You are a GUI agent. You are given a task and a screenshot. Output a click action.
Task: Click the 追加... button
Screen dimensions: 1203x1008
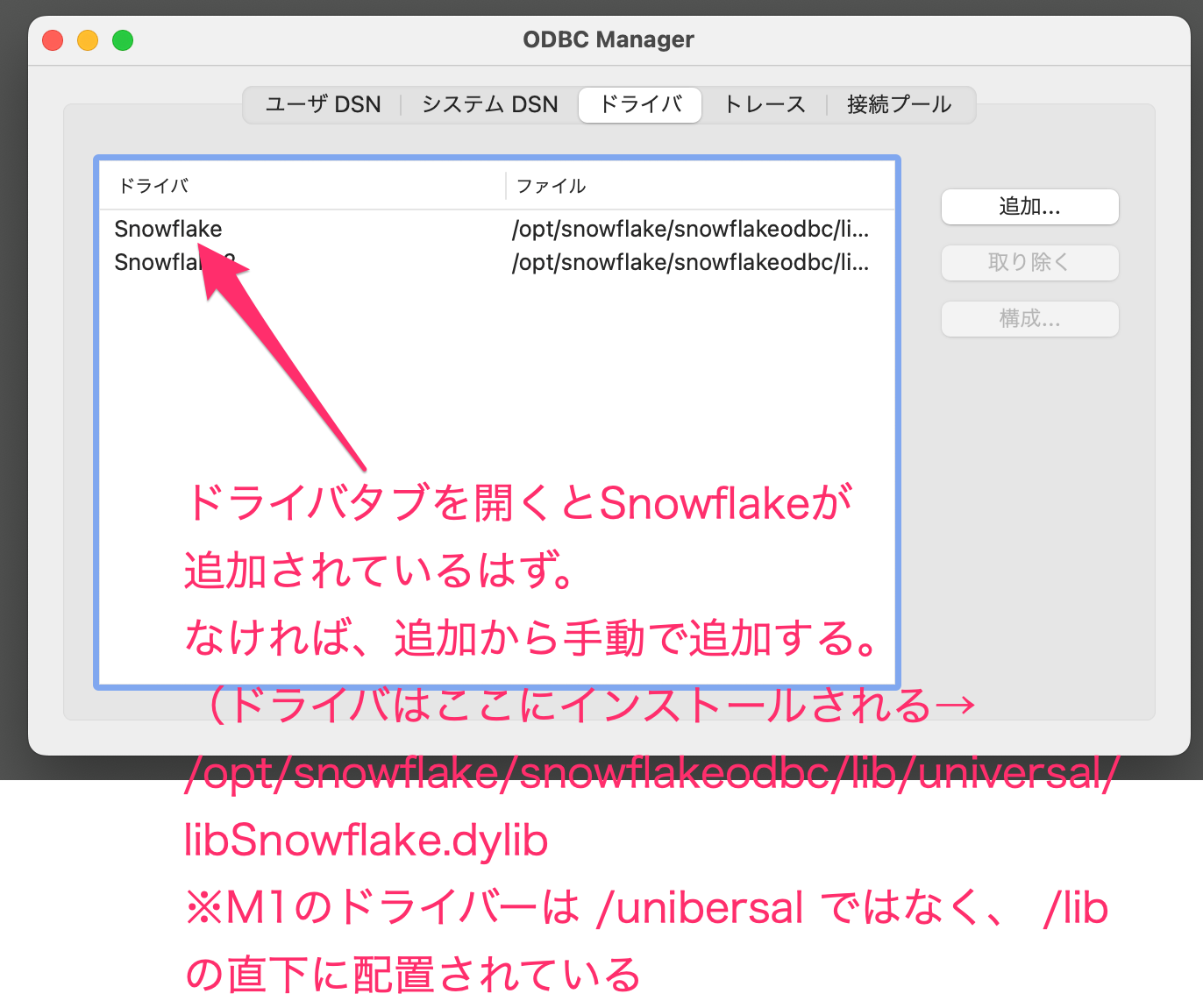tap(1029, 207)
